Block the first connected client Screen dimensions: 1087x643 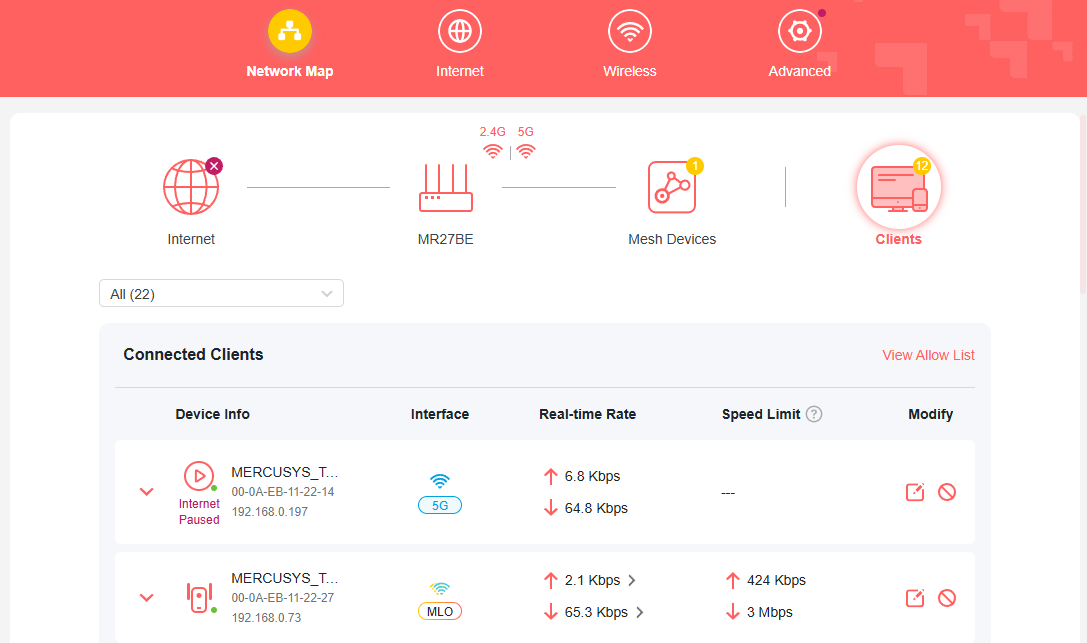click(947, 492)
